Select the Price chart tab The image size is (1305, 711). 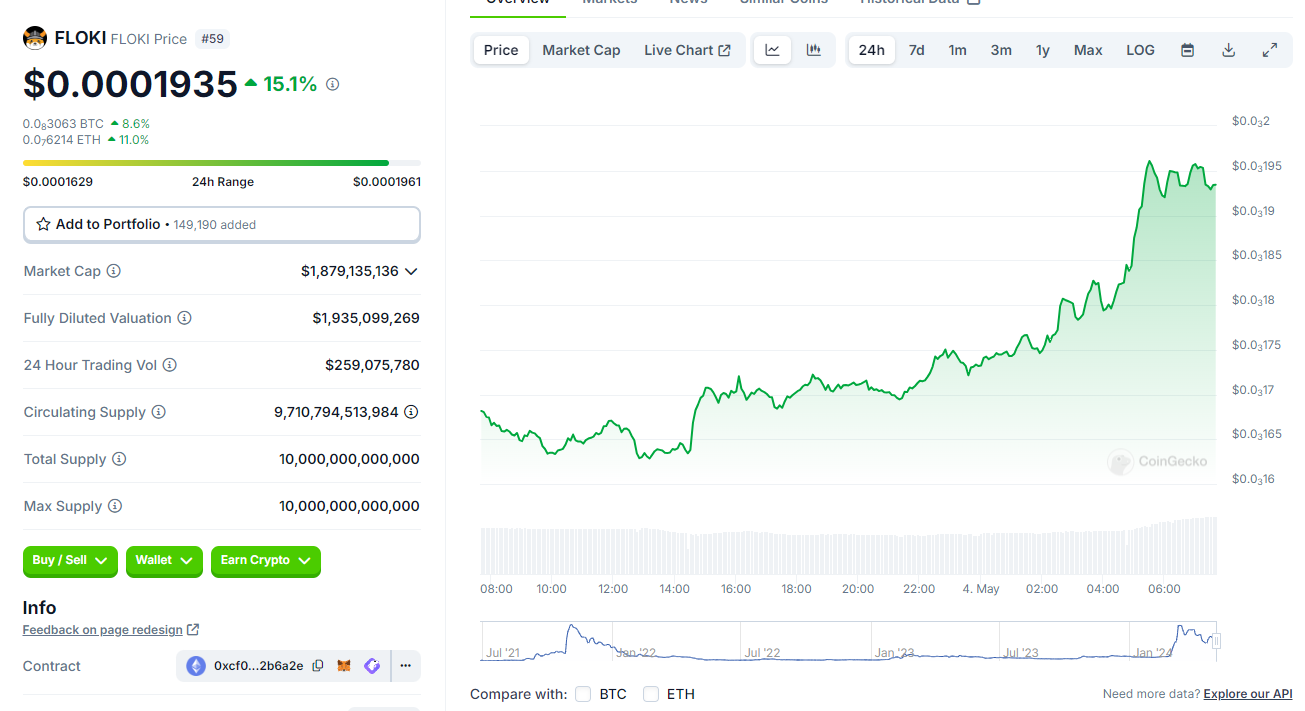tap(501, 50)
